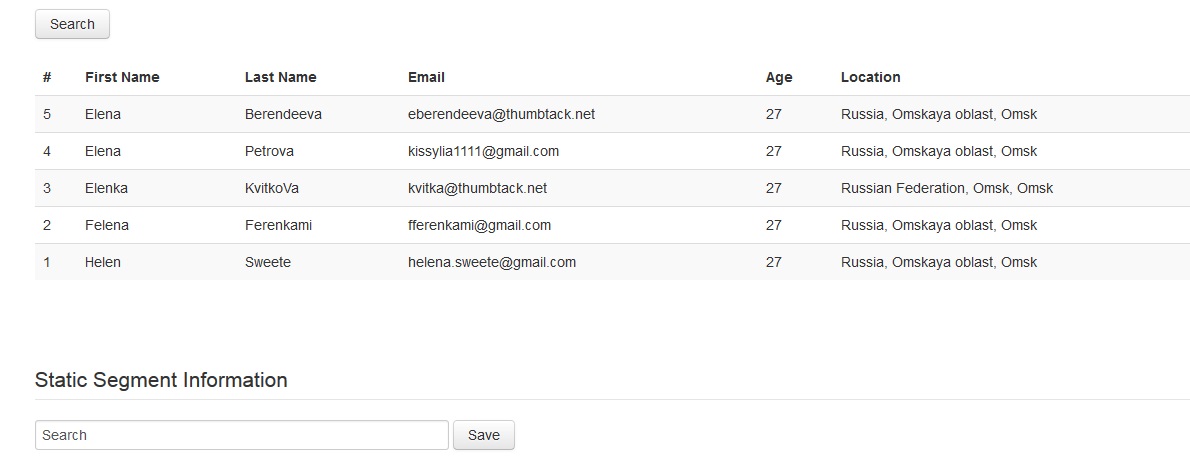1190x458 pixels.
Task: Click email helena.sweete@gmail.com
Action: 491,262
